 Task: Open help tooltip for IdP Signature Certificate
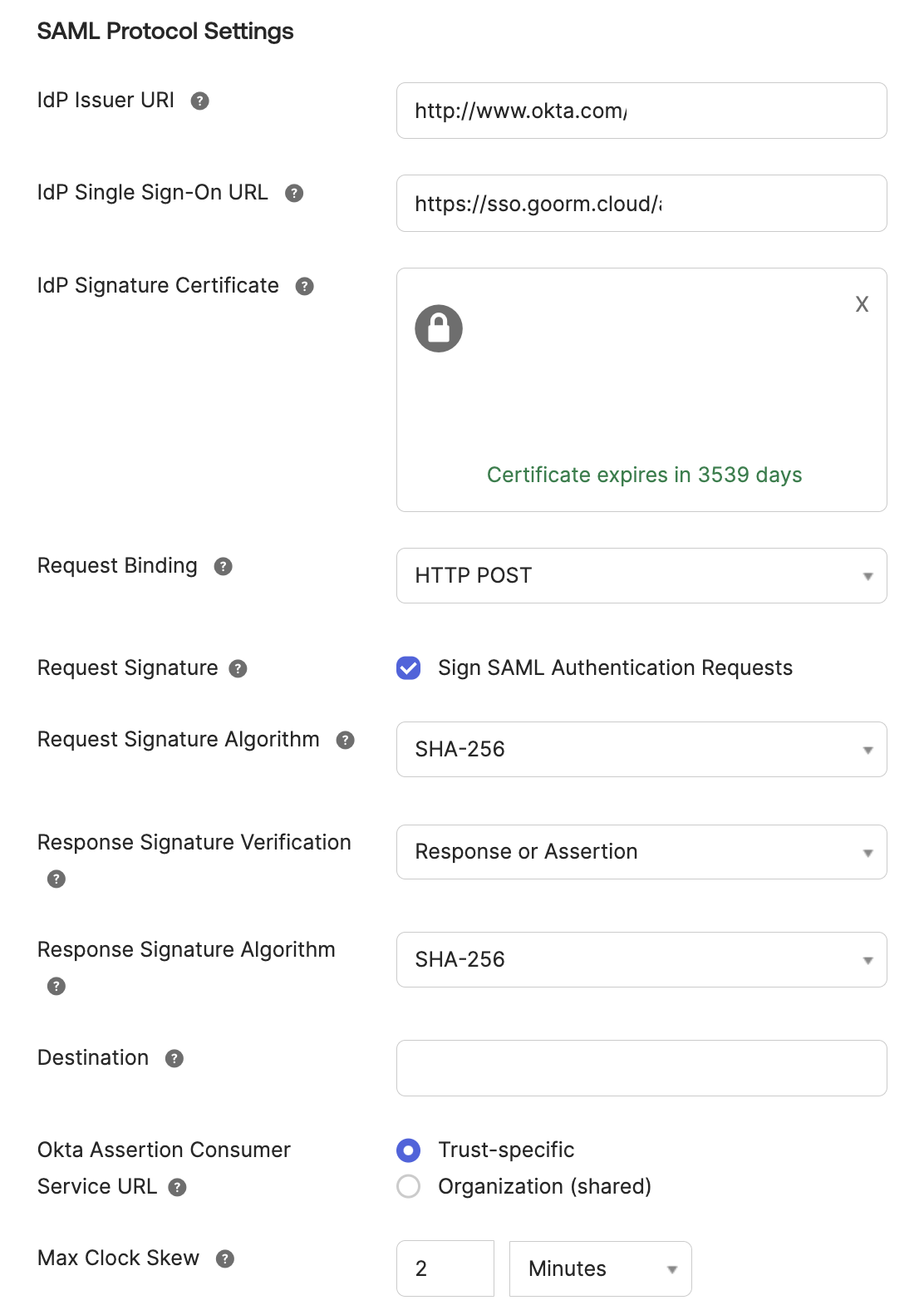coord(305,286)
